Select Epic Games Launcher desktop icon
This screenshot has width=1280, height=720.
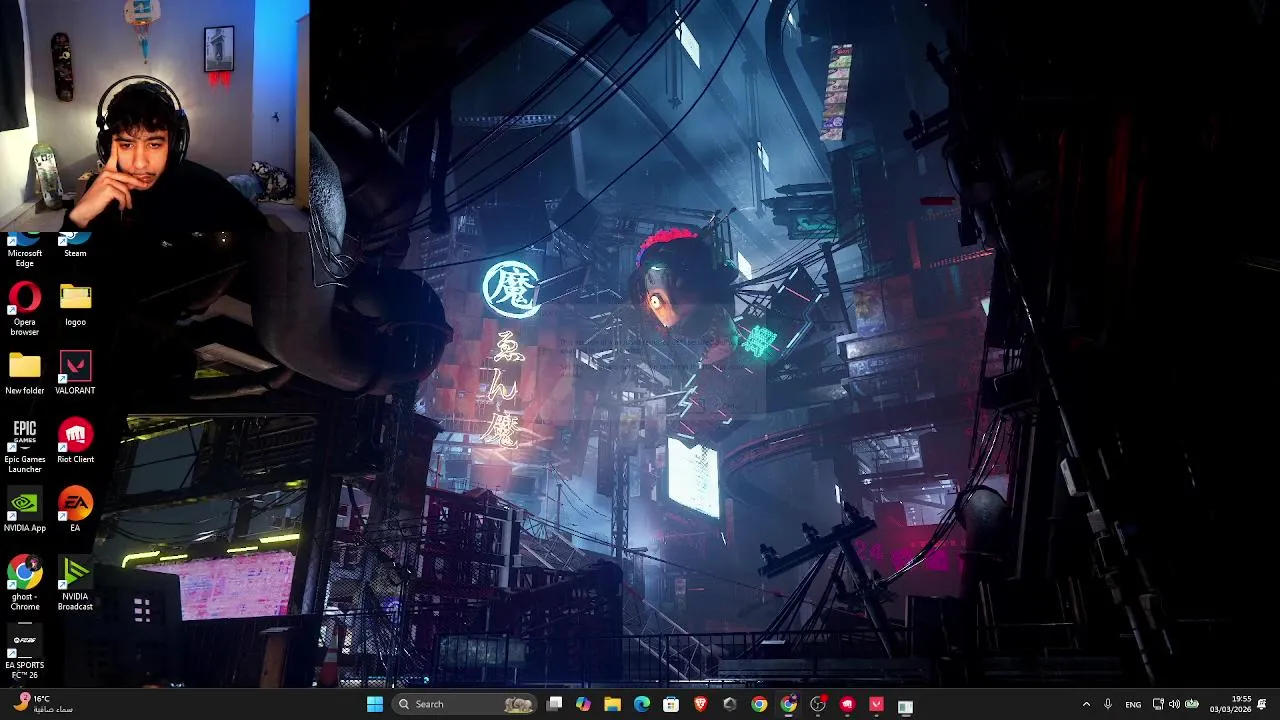coord(25,446)
